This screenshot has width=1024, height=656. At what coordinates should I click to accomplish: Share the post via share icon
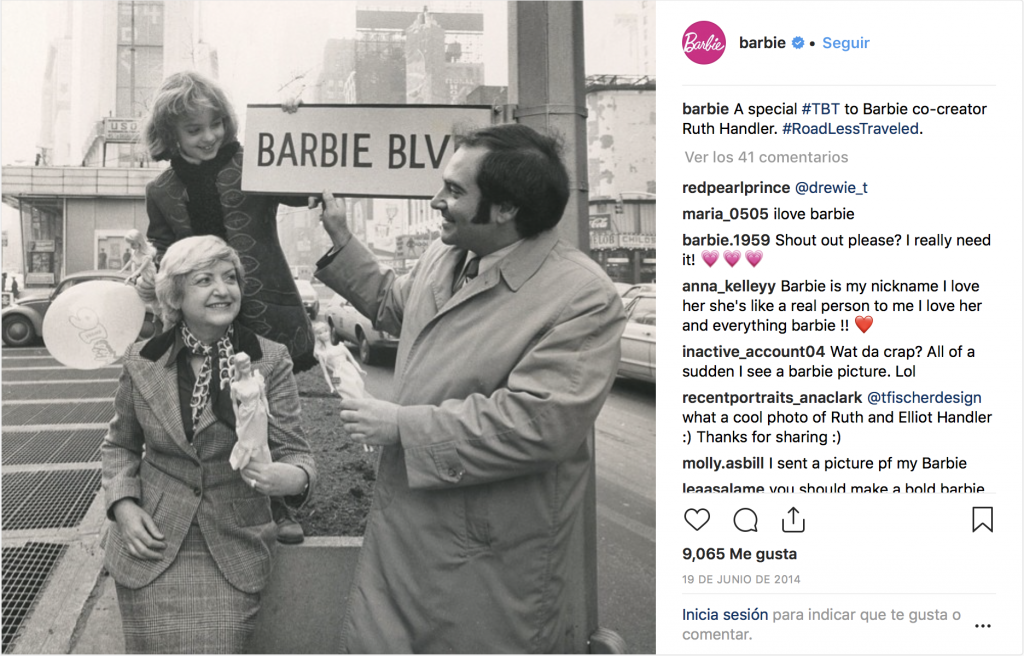coord(793,519)
